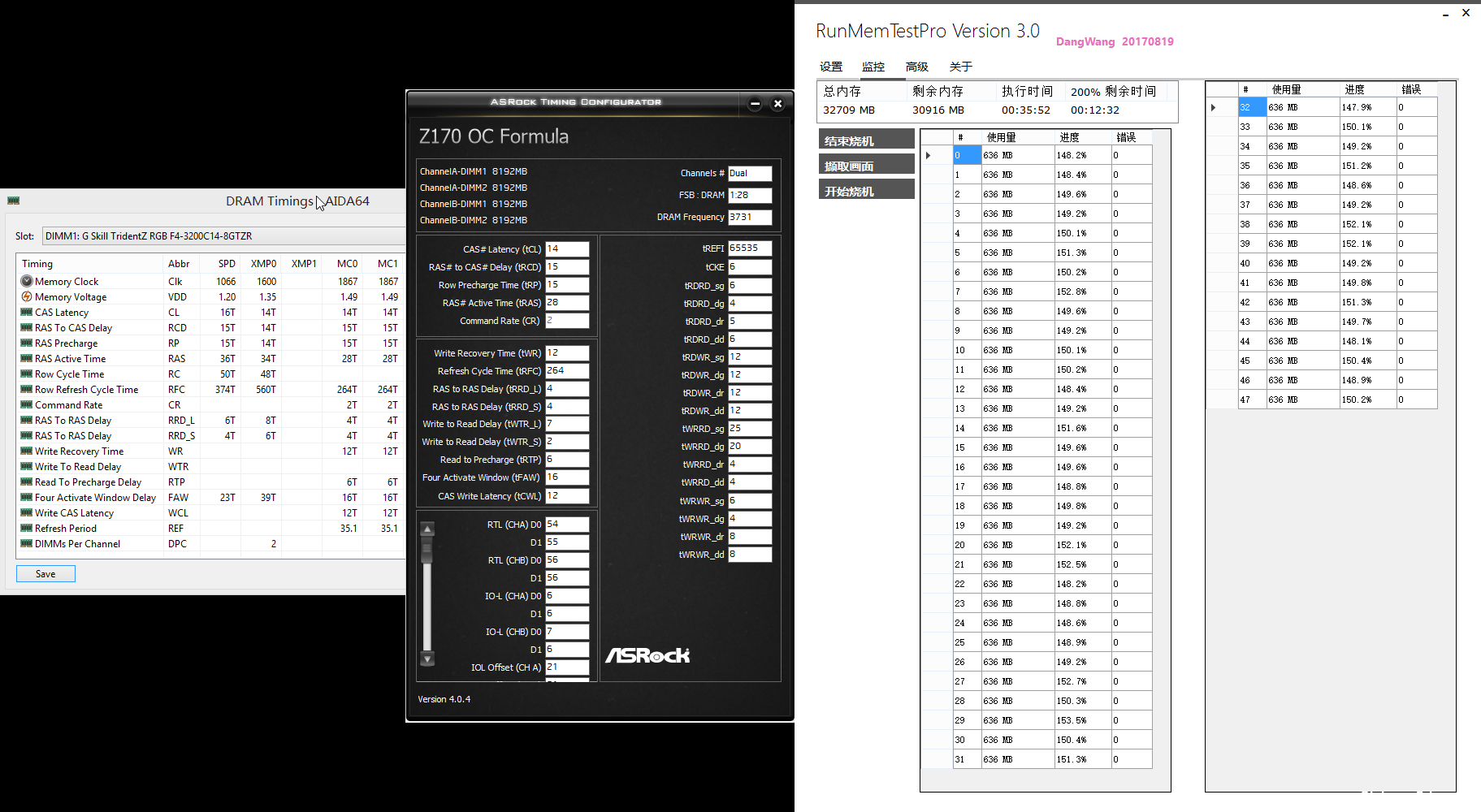This screenshot has width=1481, height=812.
Task: Open the 监控 tab in RunMemTestPro
Action: tap(873, 67)
